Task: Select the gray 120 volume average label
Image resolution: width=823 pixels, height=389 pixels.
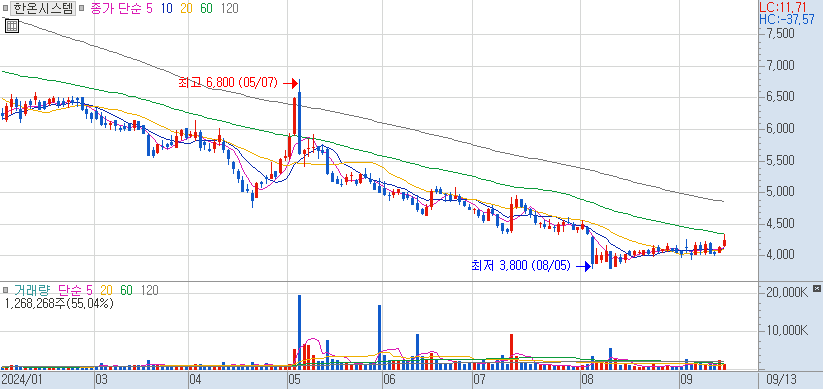Action: (149, 290)
